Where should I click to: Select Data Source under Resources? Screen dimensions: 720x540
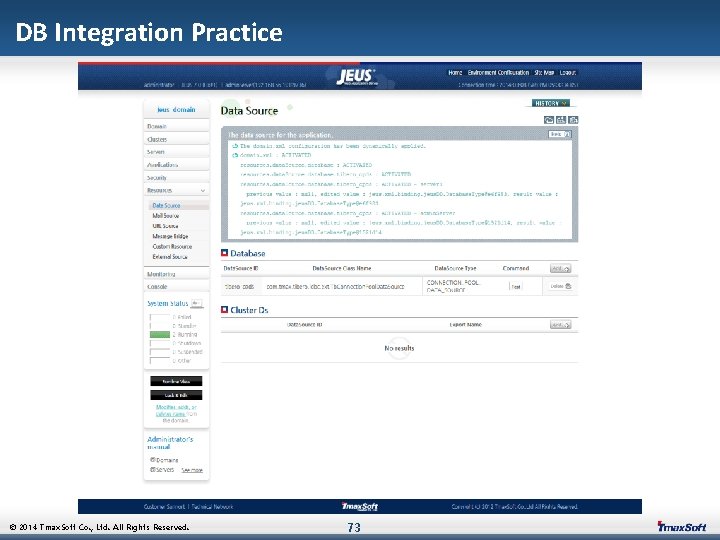[166, 205]
